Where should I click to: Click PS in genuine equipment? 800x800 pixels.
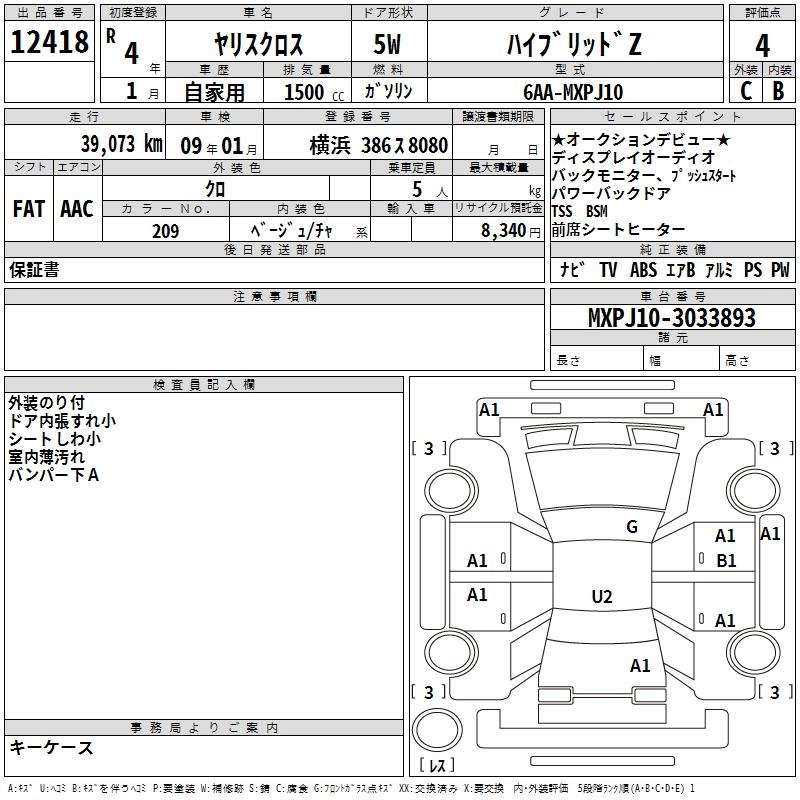[753, 269]
